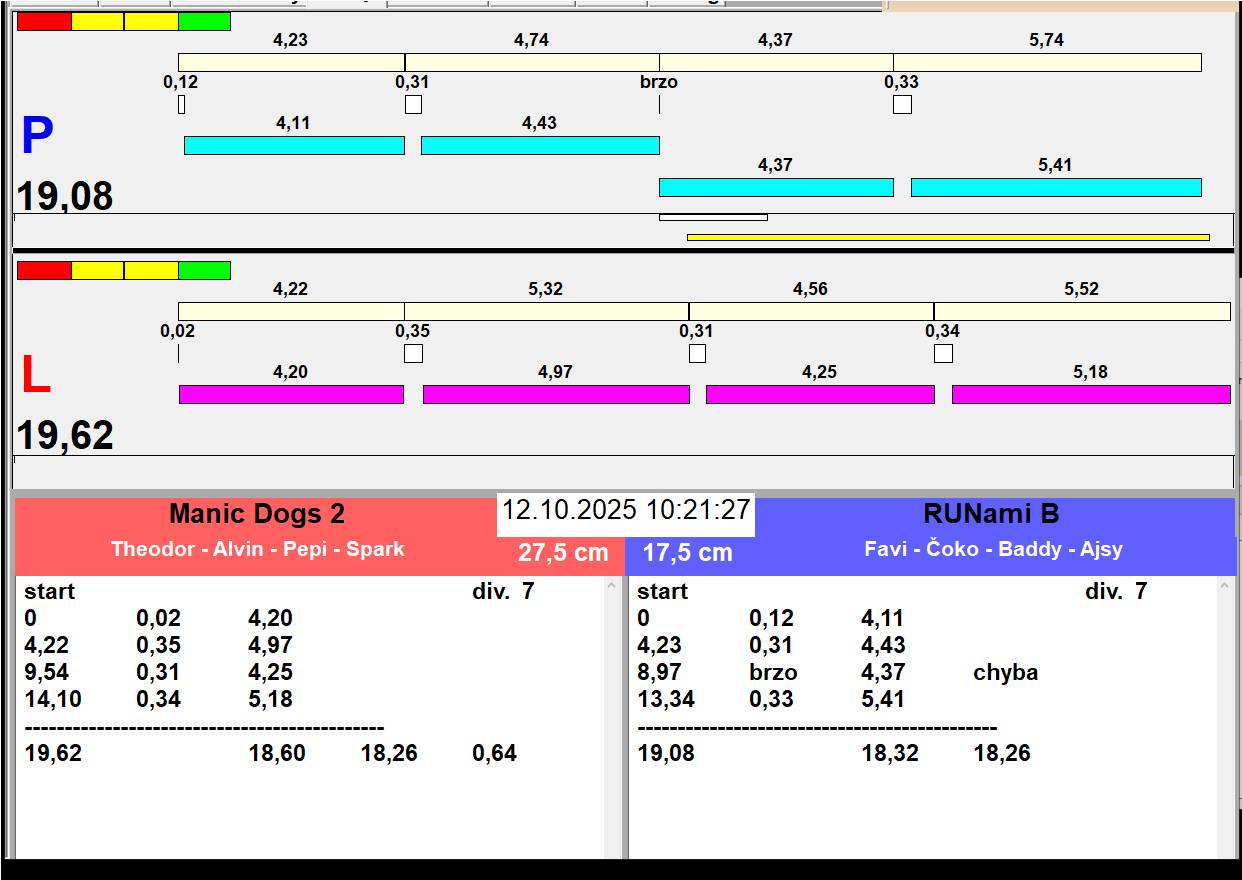Click the red start light in lane L
The width and height of the screenshot is (1242, 880).
point(44,270)
